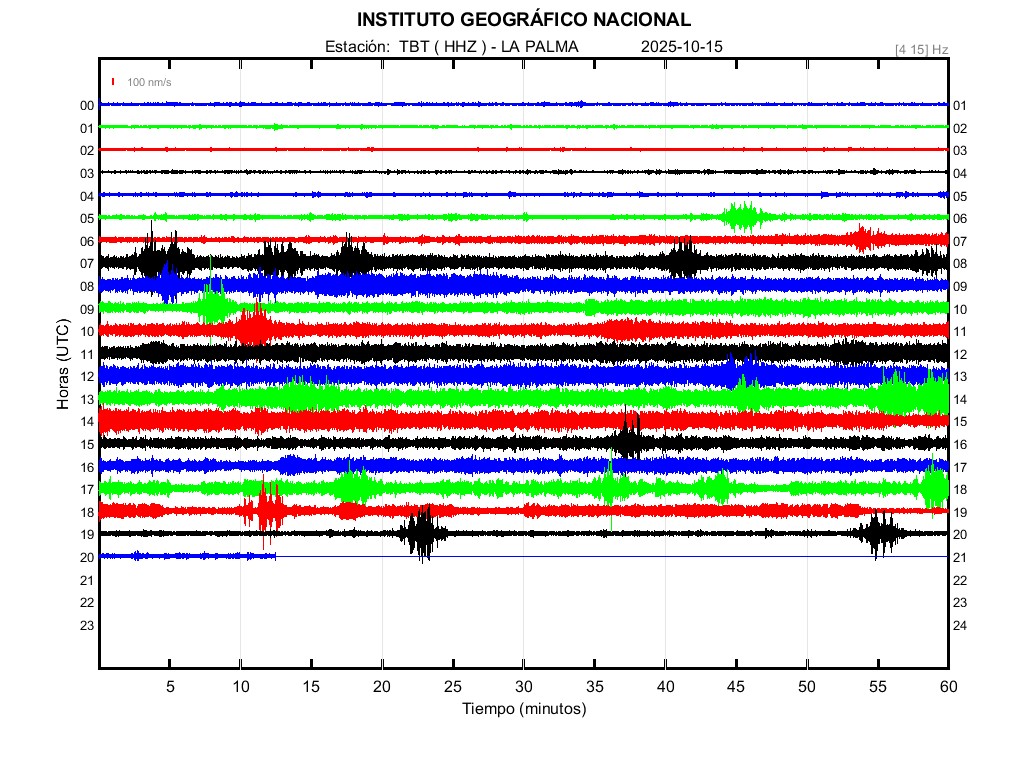Click the Tiempo (minutos) axis label
Image resolution: width=1024 pixels, height=768 pixels.
523,709
